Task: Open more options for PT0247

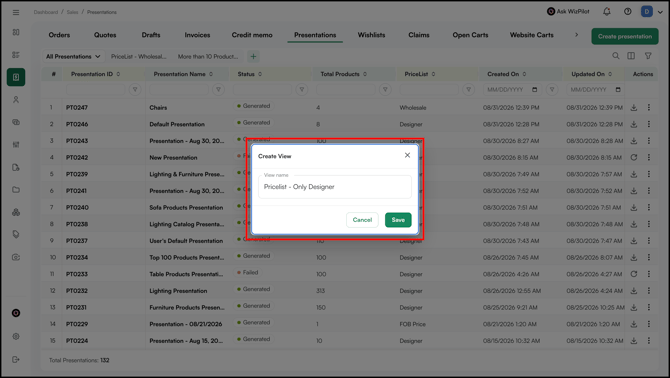Action: tap(649, 108)
